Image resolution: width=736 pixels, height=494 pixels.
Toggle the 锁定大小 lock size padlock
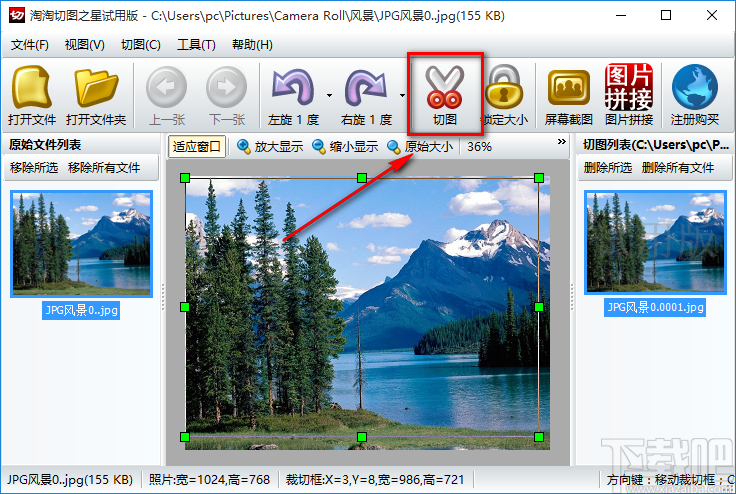click(x=505, y=95)
